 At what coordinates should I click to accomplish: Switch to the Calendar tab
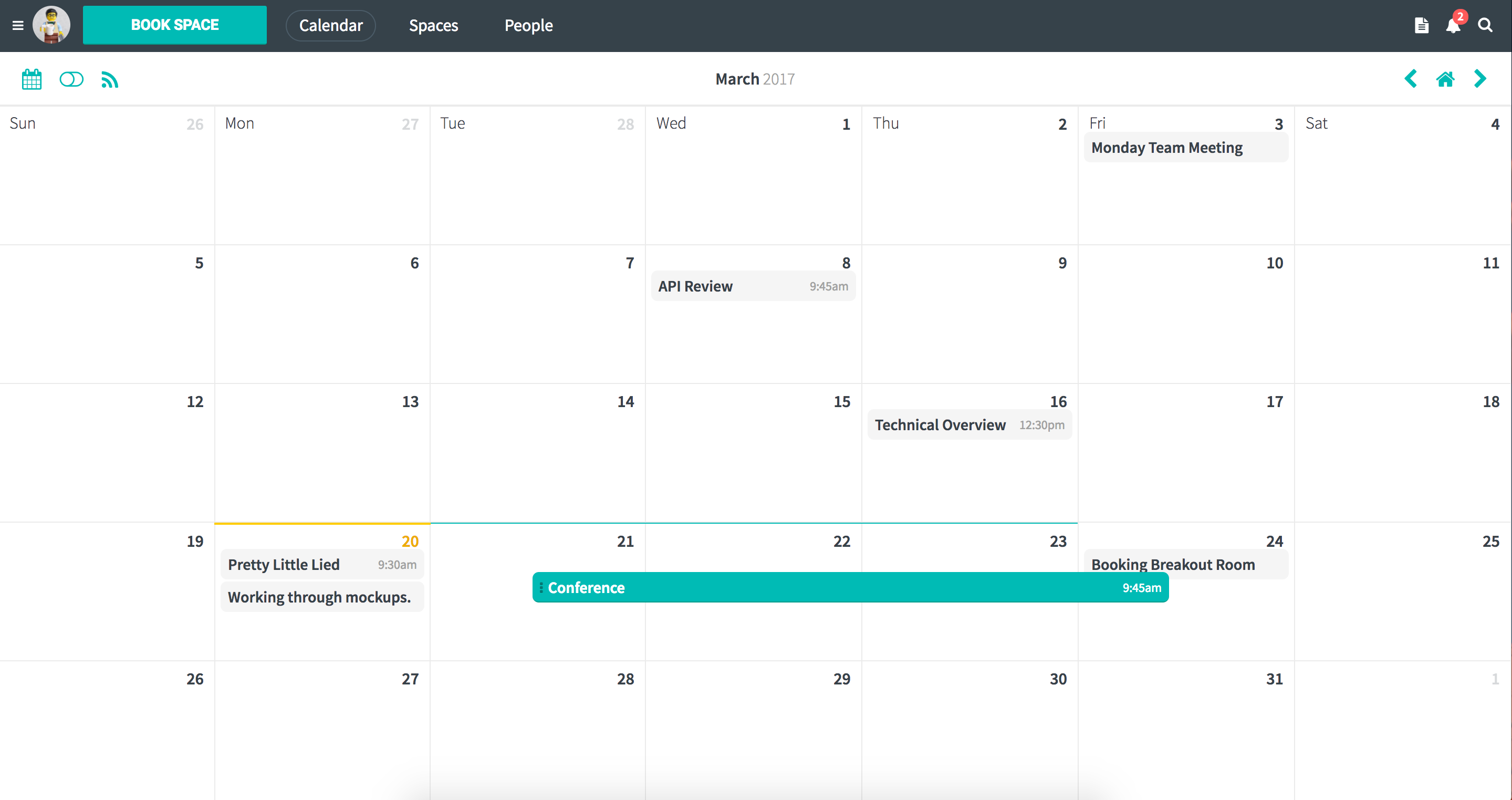click(x=331, y=25)
